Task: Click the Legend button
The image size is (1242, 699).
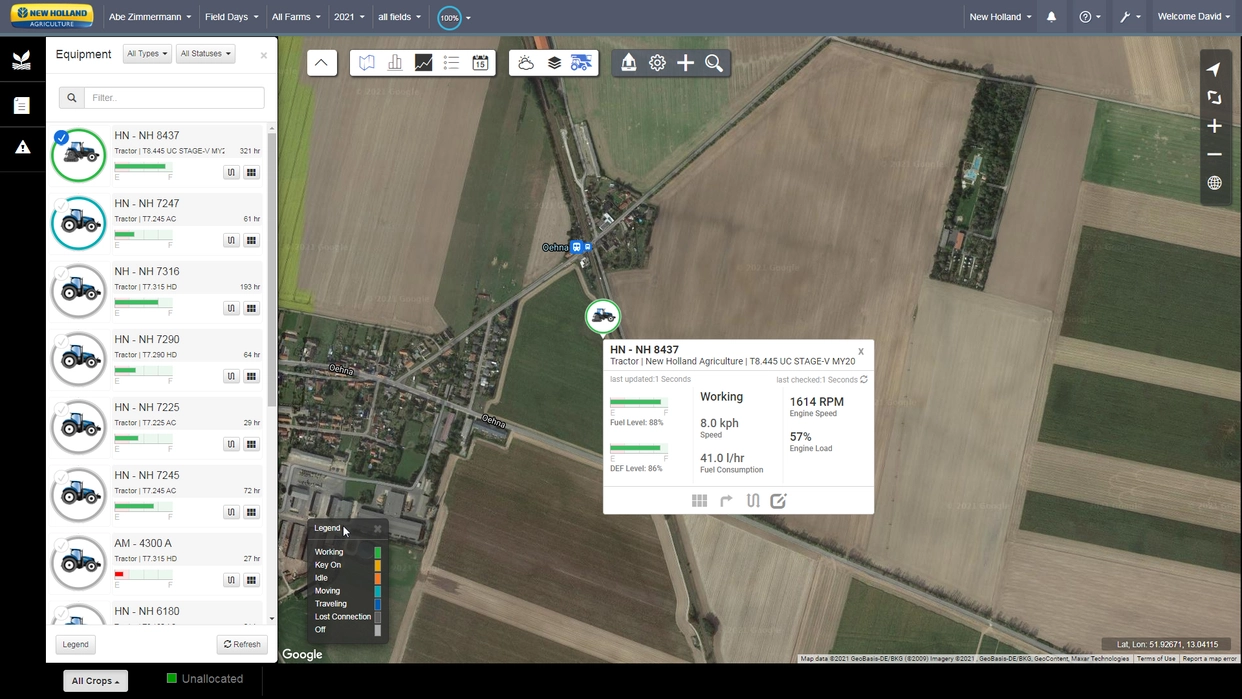Action: tap(75, 644)
